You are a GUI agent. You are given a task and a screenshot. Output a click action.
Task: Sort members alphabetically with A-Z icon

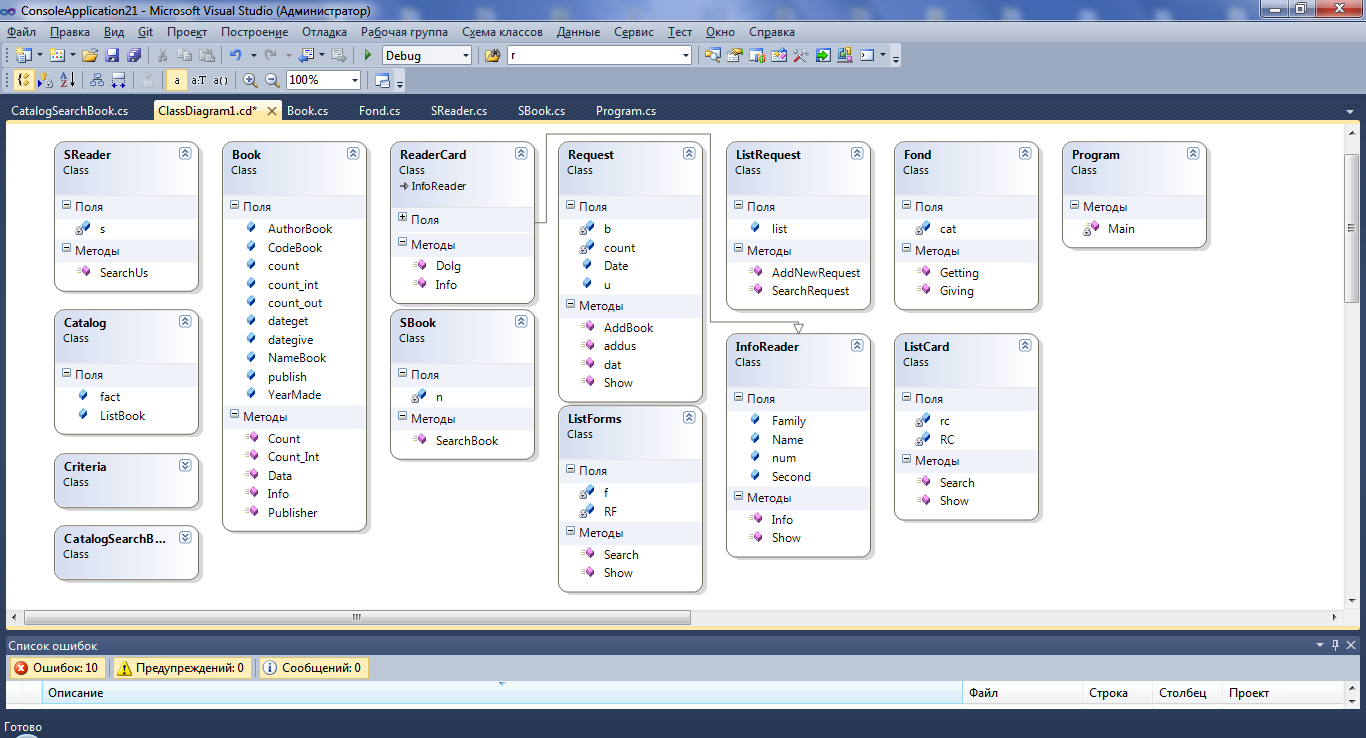click(67, 81)
